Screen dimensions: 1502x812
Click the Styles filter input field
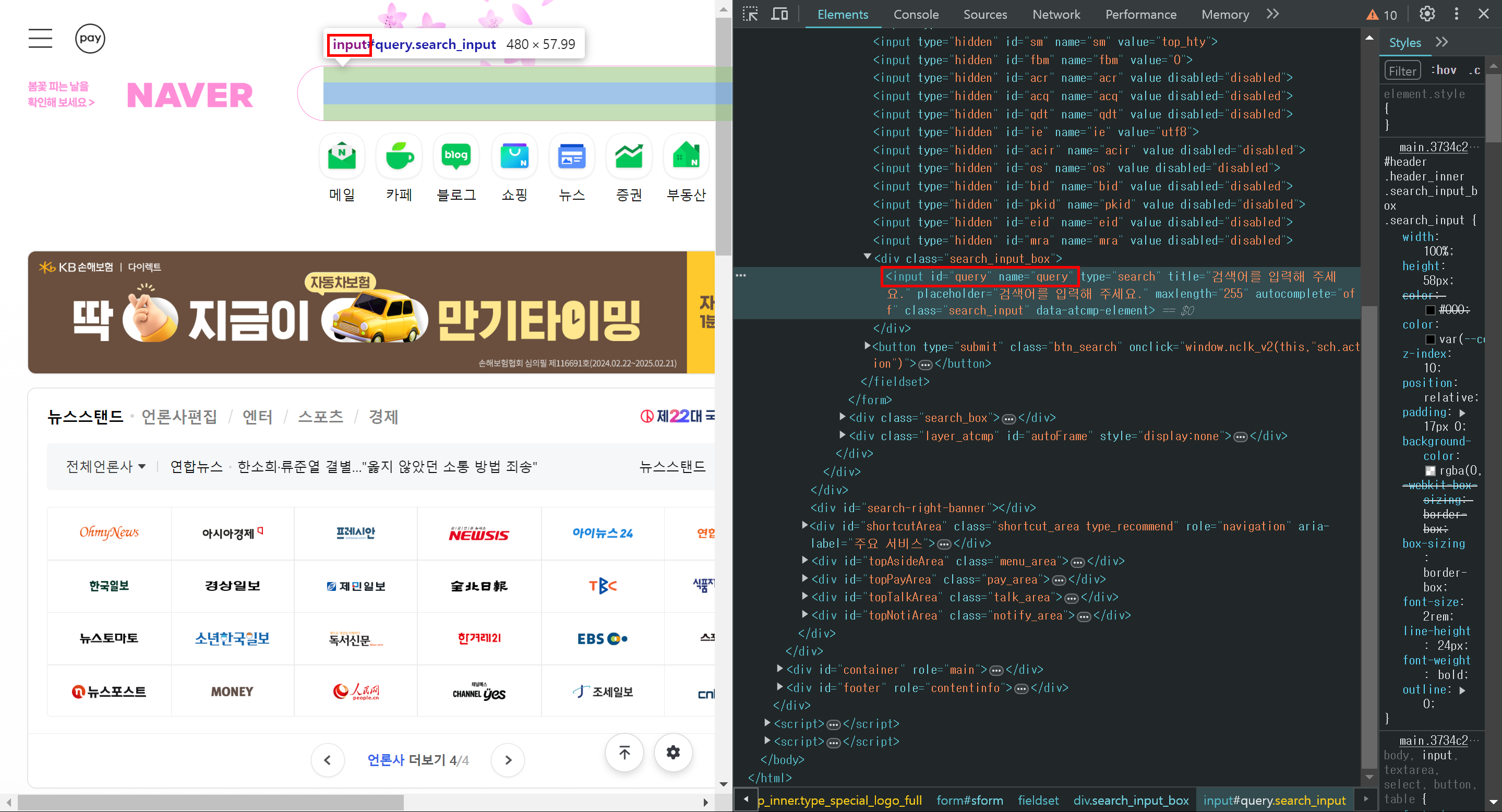tap(1402, 71)
